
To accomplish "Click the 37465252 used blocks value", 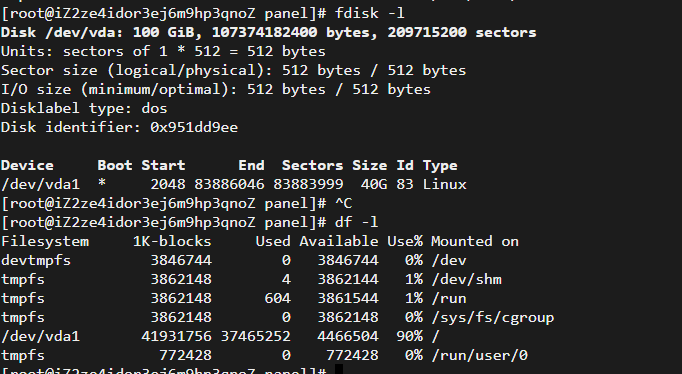I will pos(256,336).
